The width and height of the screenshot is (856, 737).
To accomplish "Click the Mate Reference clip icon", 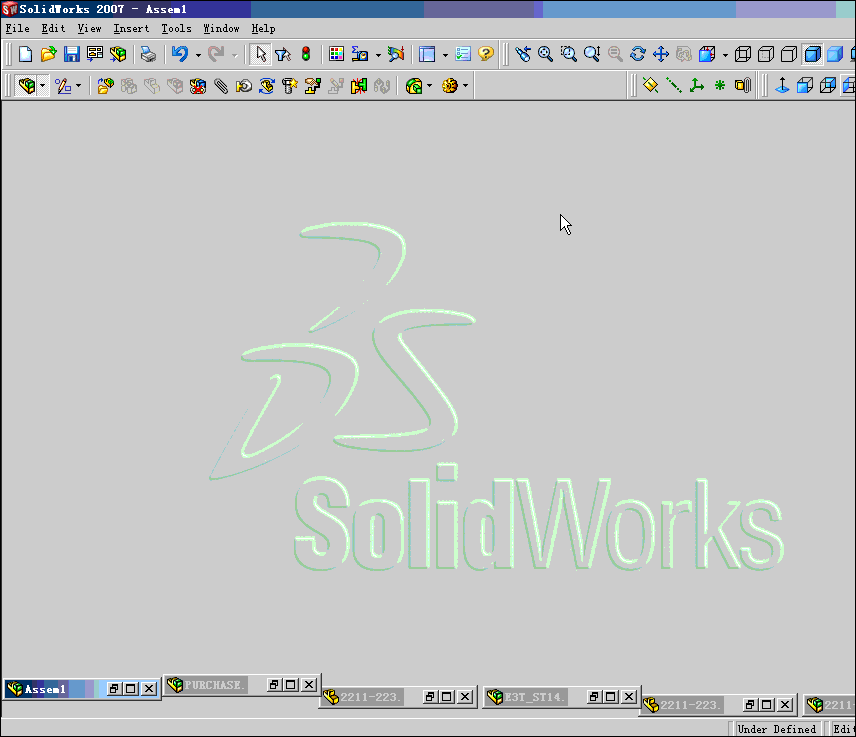I will [x=742, y=86].
